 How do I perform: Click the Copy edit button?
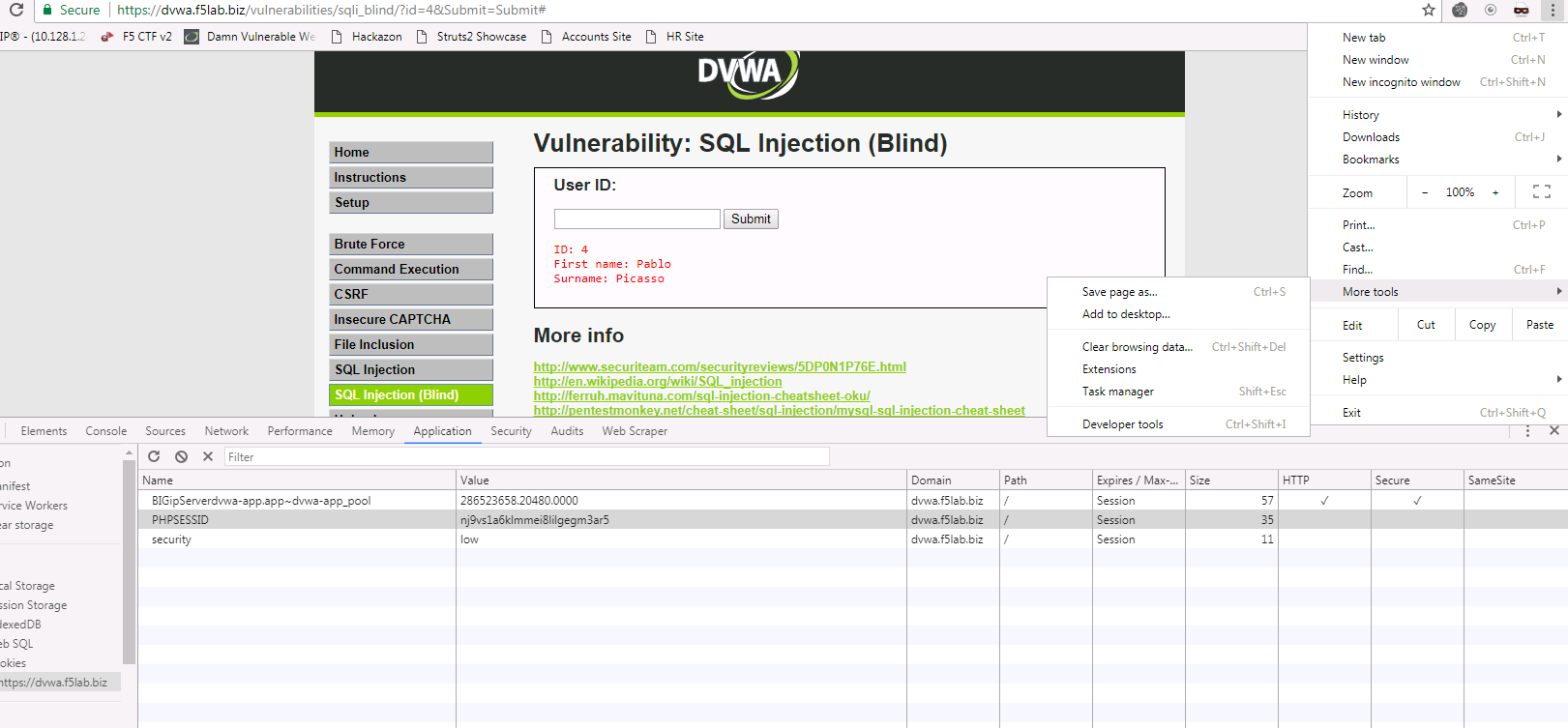pyautogui.click(x=1482, y=325)
